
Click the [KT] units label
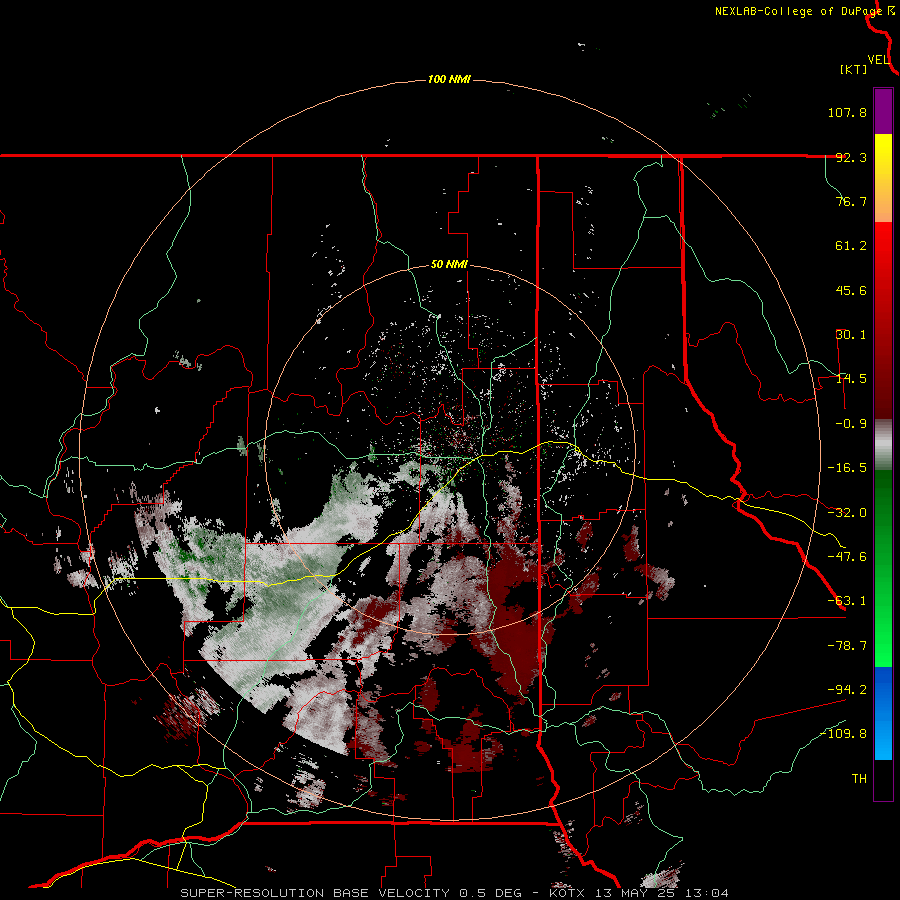pos(854,69)
